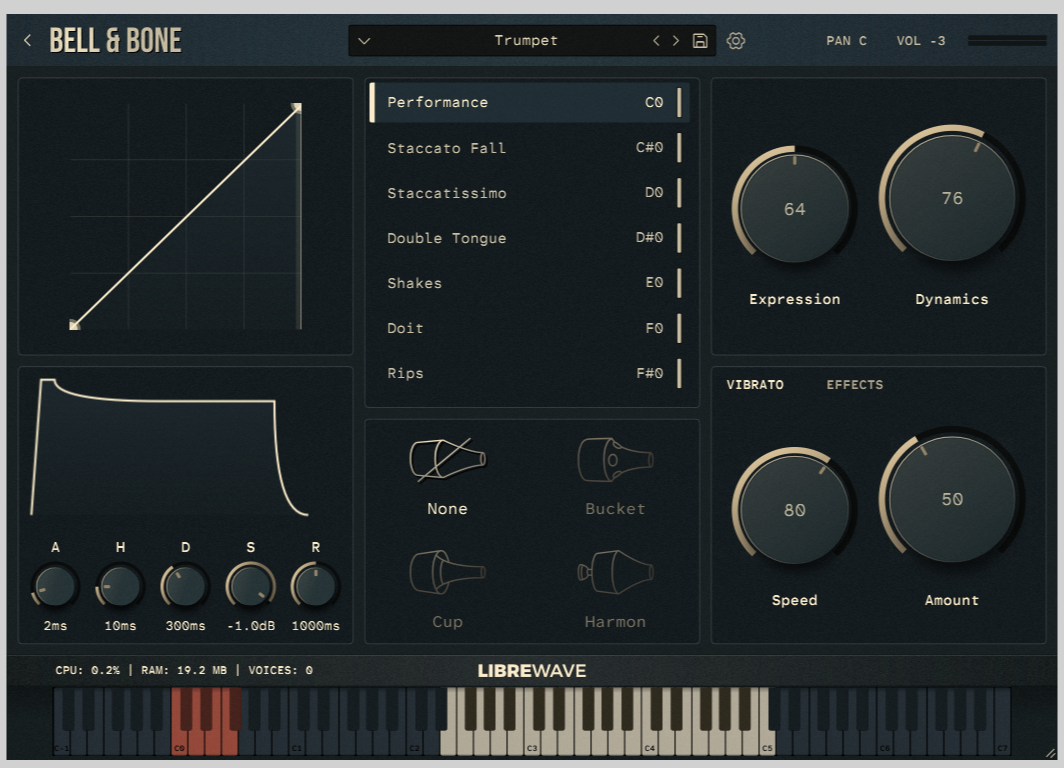The height and width of the screenshot is (768, 1064).
Task: Click the envelope shape display
Action: pyautogui.click(x=170, y=448)
